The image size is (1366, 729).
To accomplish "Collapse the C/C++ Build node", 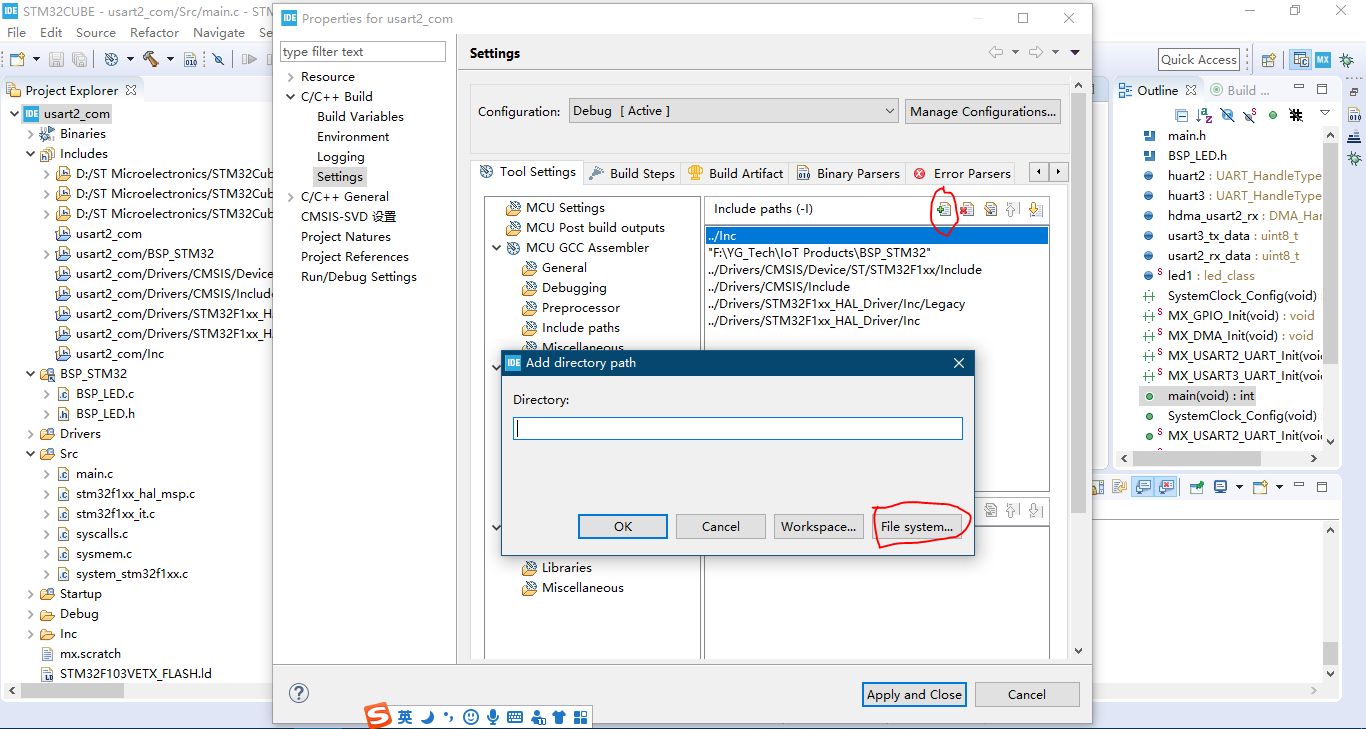I will 290,97.
